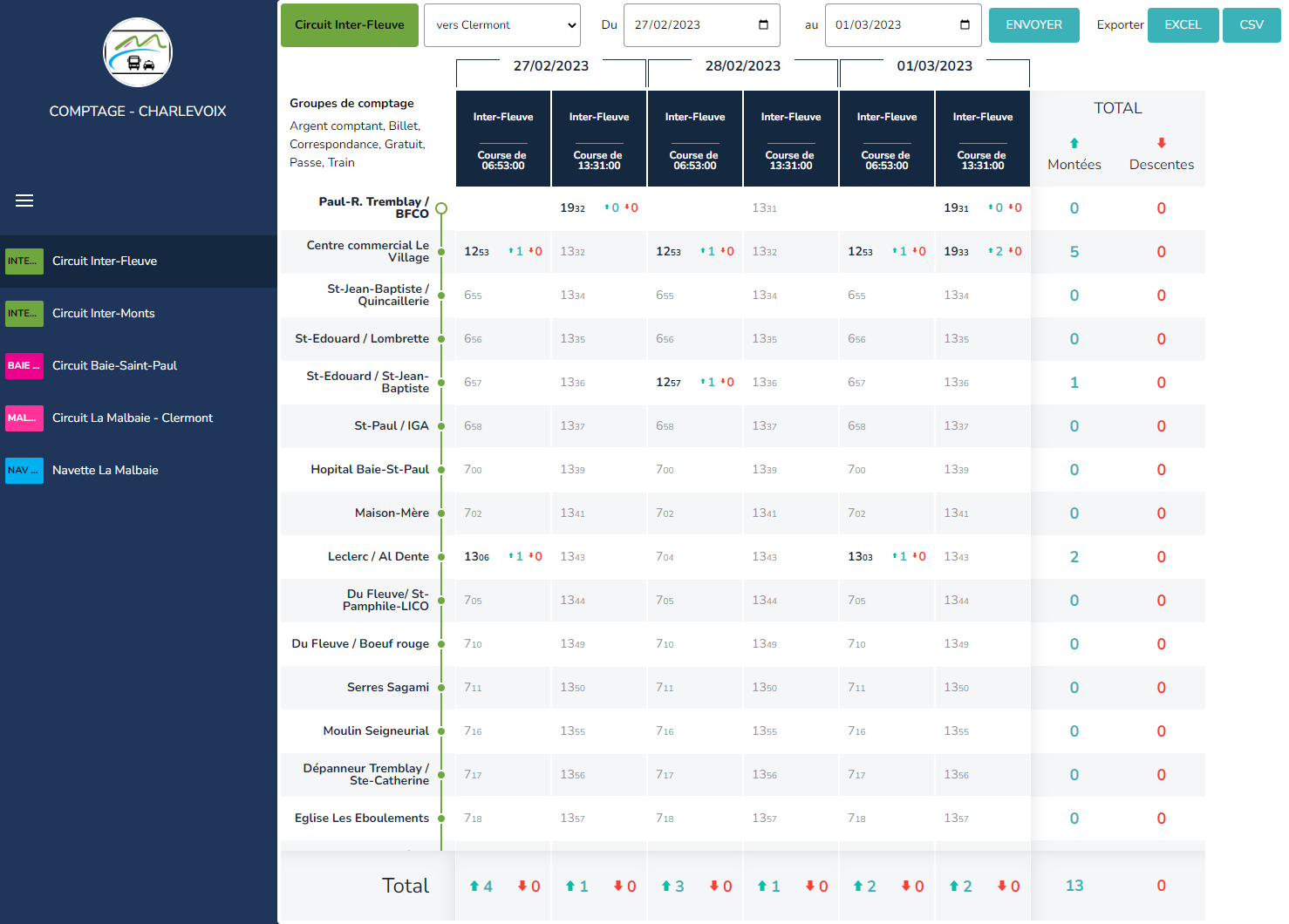The image size is (1289, 924).
Task: Open Circuit La Malbaie - Clermont
Action: click(139, 418)
